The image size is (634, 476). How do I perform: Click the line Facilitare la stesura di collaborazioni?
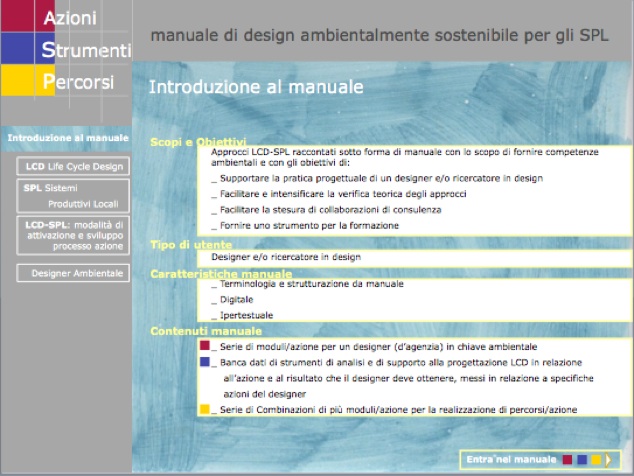point(326,210)
